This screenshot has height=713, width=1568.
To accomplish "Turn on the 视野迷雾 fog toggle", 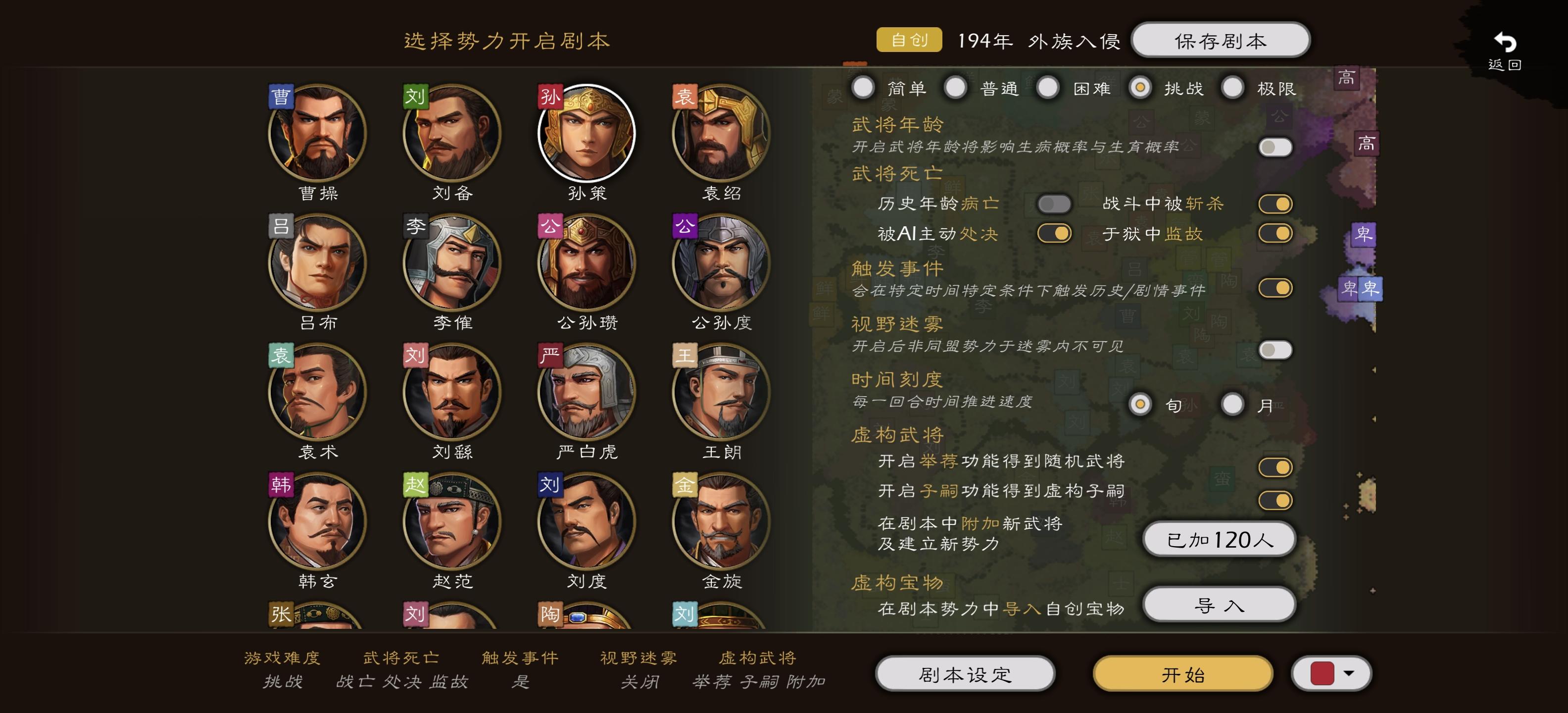I will [x=1275, y=350].
